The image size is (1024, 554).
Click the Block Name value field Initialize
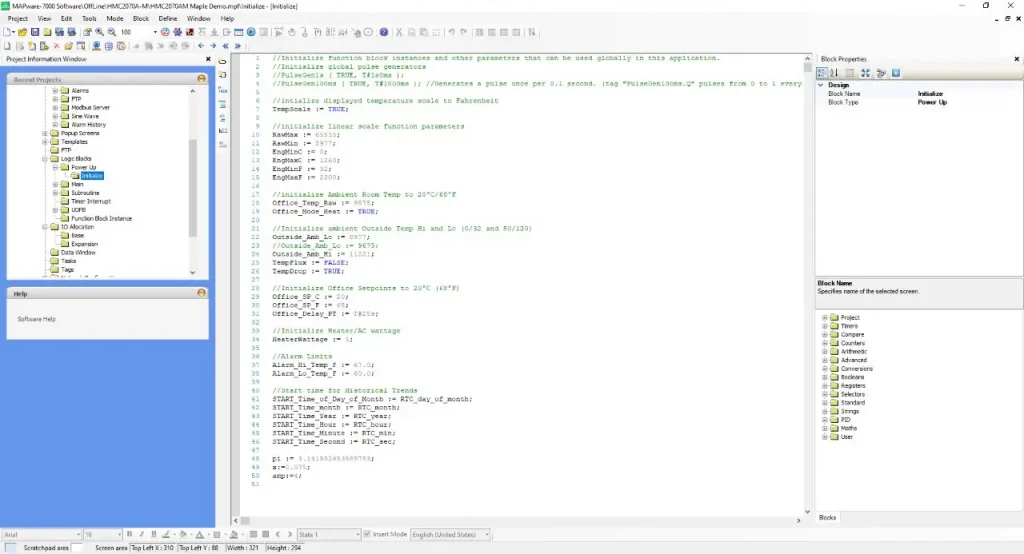click(x=968, y=94)
